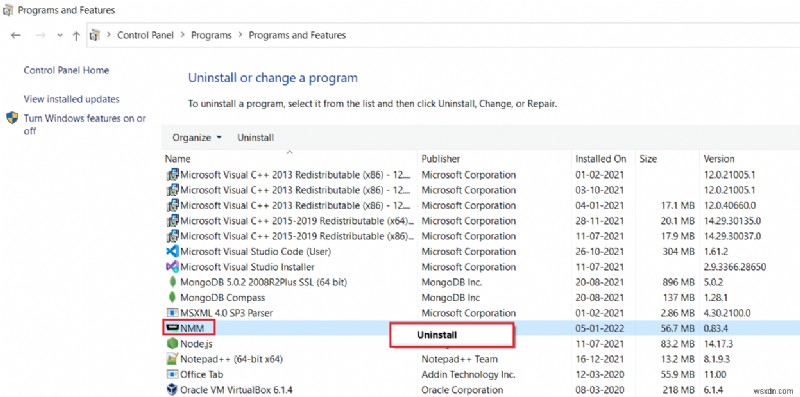Click Oracle Corporation publisher cell

click(x=462, y=390)
